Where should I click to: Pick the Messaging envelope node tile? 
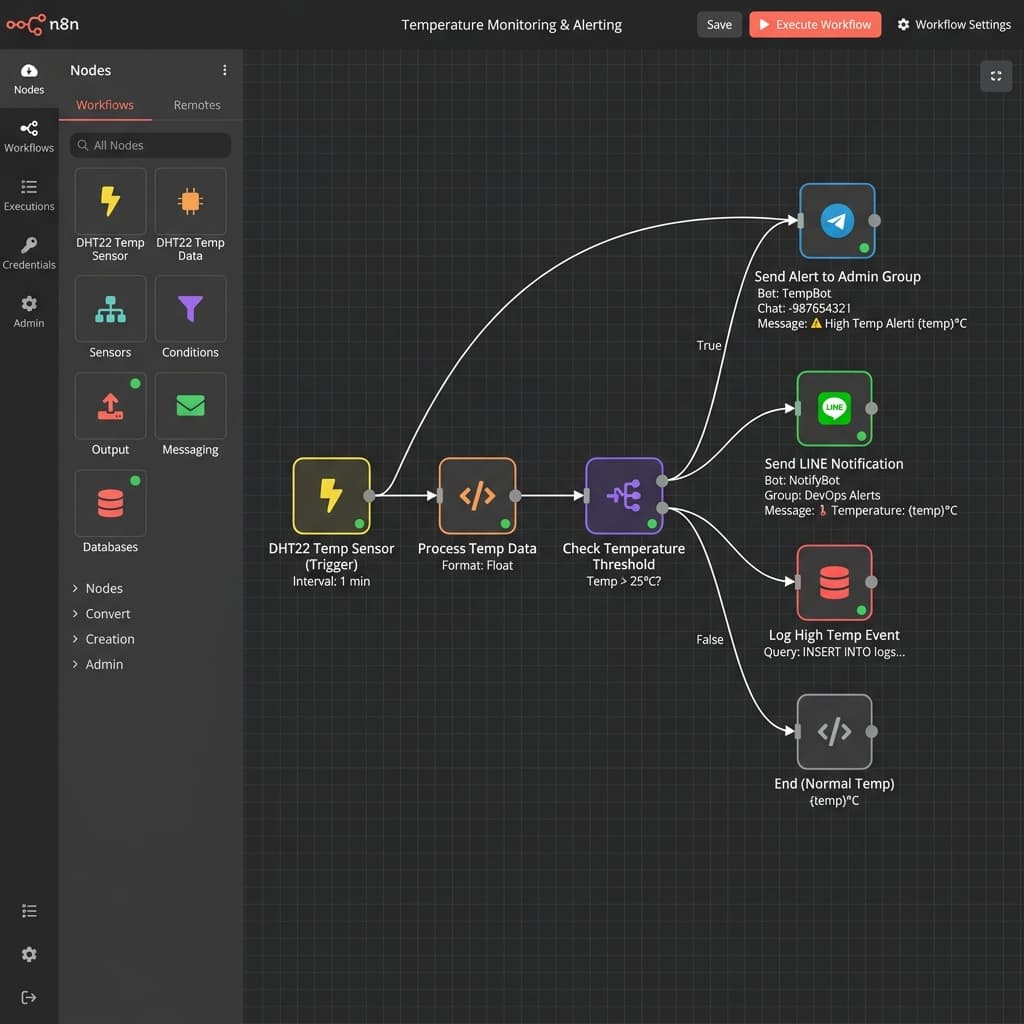point(190,406)
